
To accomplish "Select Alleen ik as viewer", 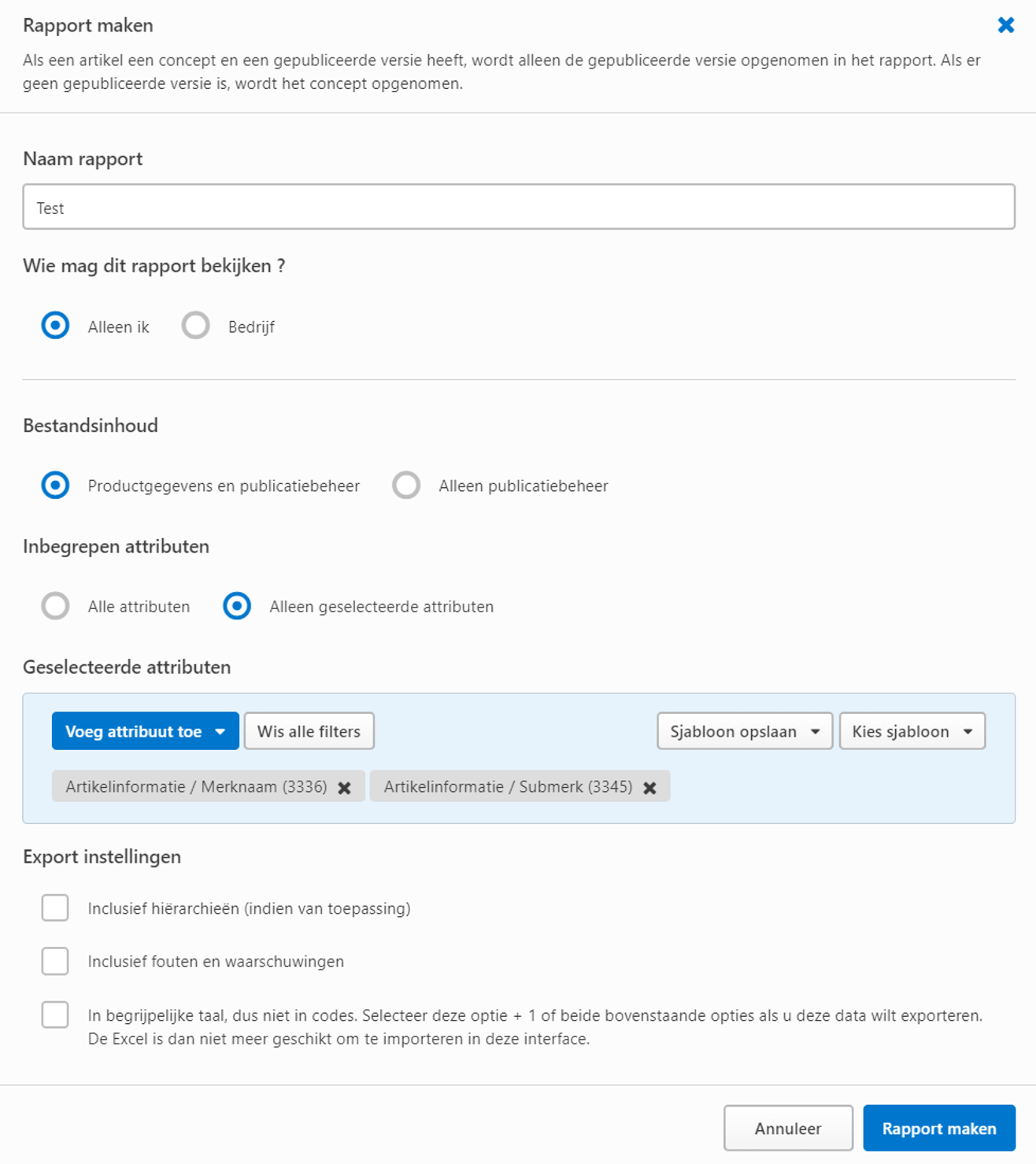I will pyautogui.click(x=55, y=325).
